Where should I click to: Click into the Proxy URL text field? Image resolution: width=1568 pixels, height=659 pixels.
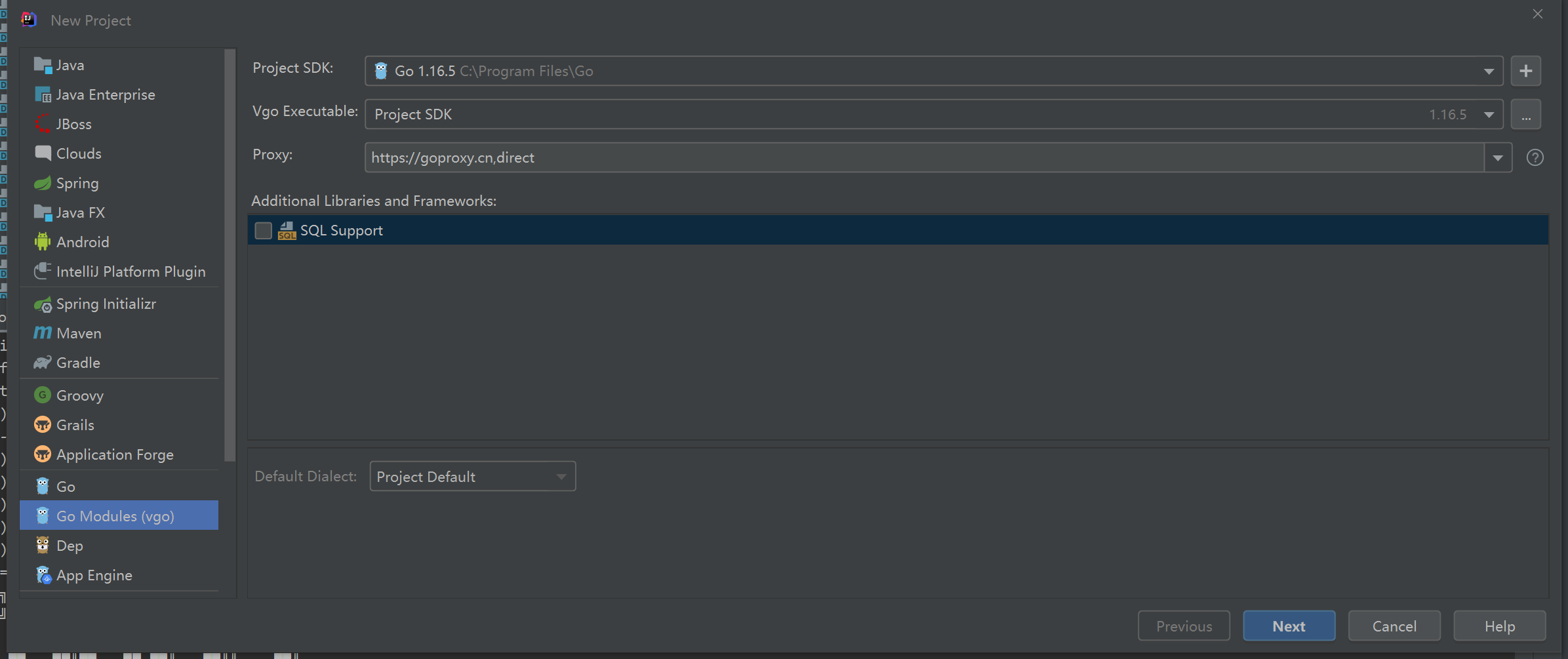(925, 158)
